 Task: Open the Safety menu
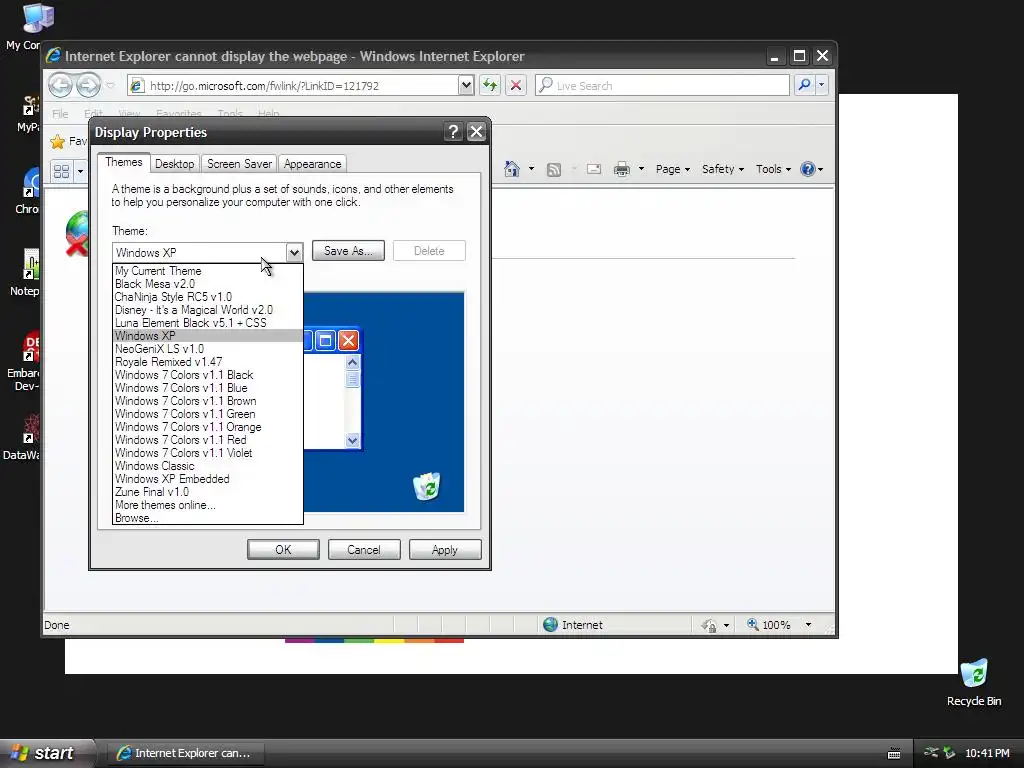click(x=722, y=169)
